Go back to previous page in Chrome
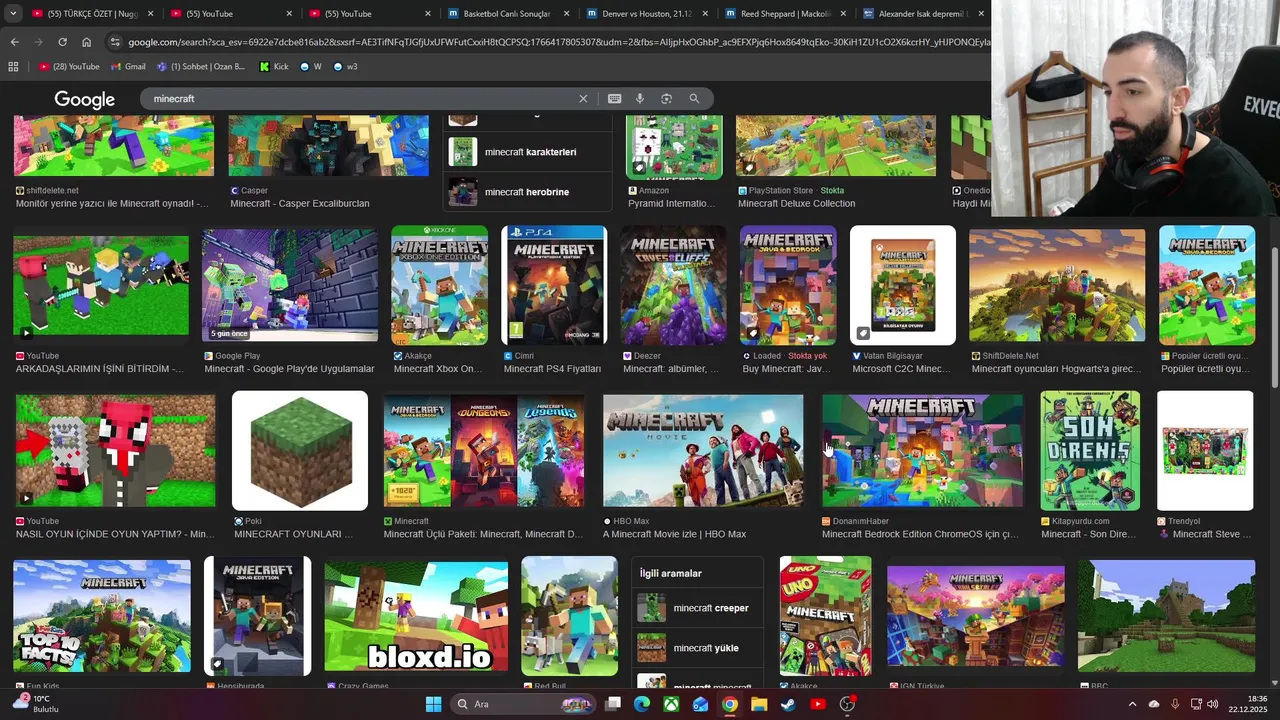The width and height of the screenshot is (1280, 720). click(14, 42)
